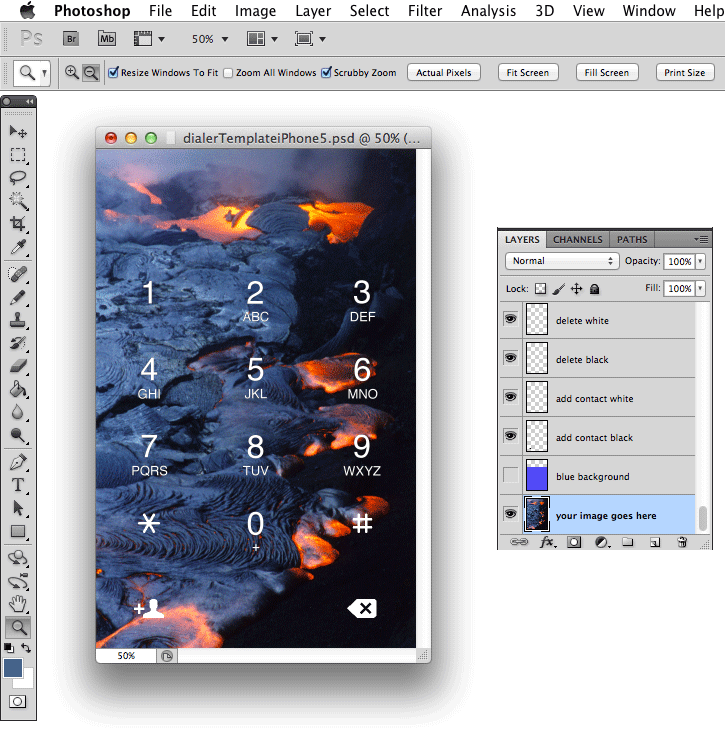Select the Type tool

(18, 485)
